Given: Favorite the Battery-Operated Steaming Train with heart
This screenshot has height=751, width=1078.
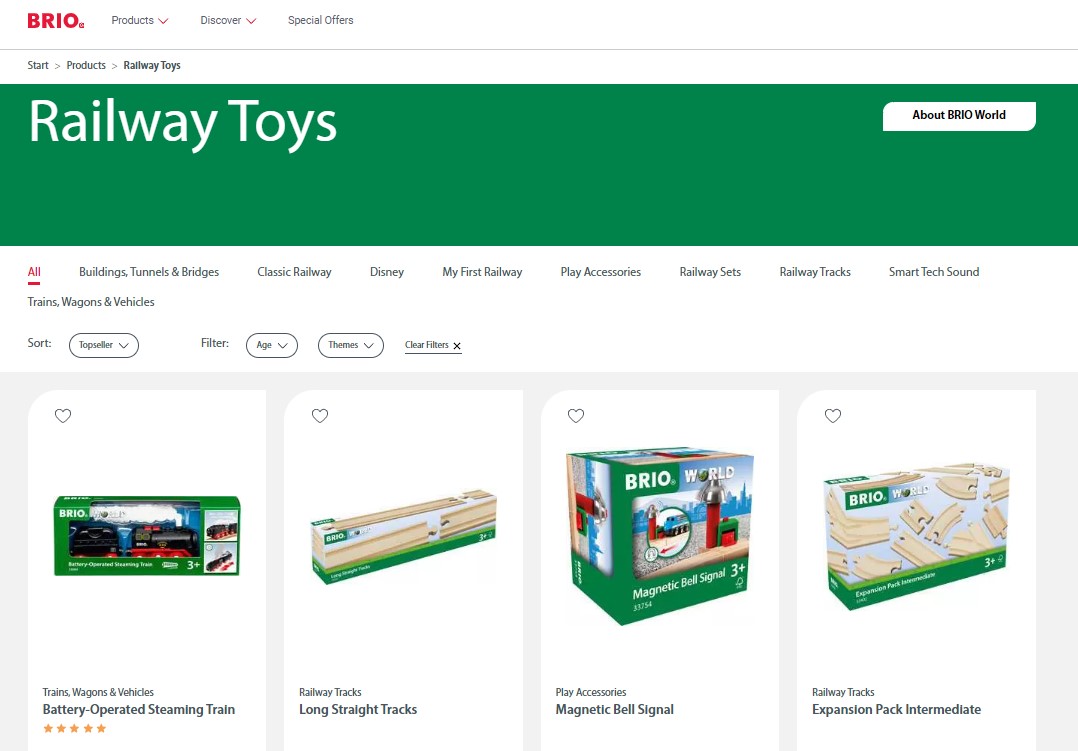Looking at the screenshot, I should (x=63, y=415).
